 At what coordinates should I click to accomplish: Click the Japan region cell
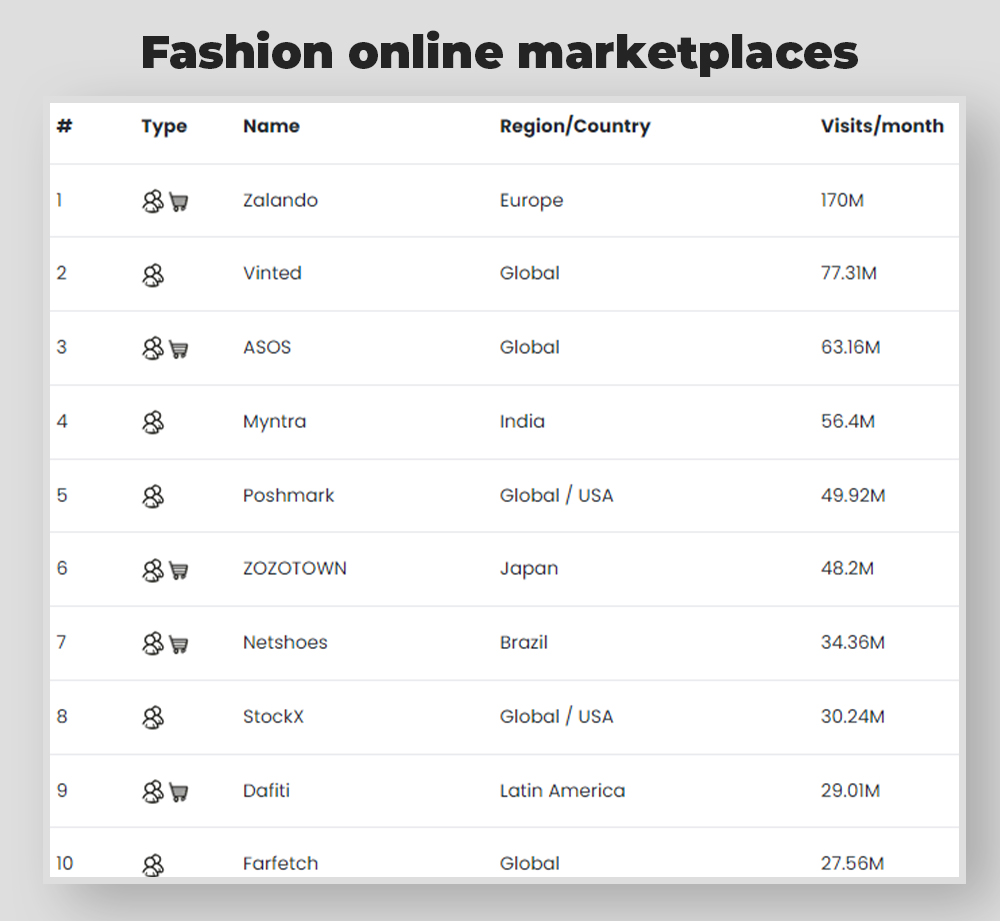click(529, 569)
